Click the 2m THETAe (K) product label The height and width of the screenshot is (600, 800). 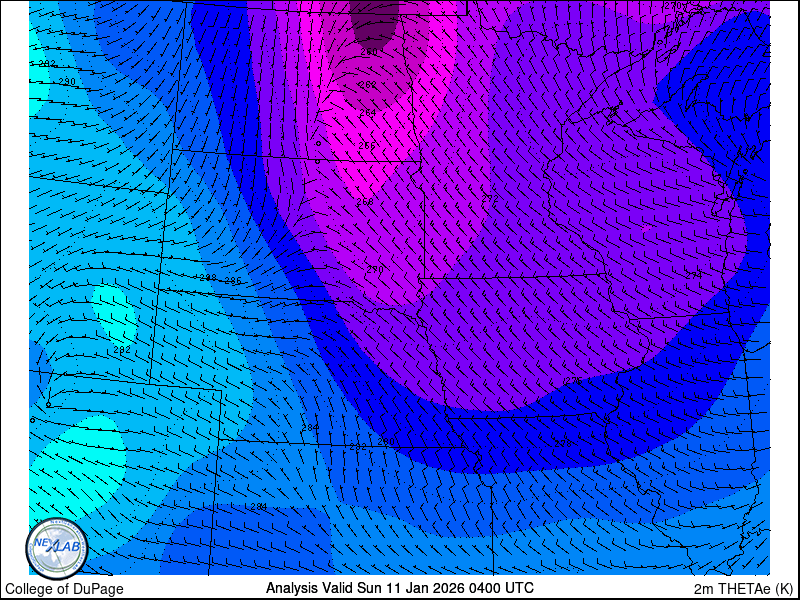[x=744, y=588]
